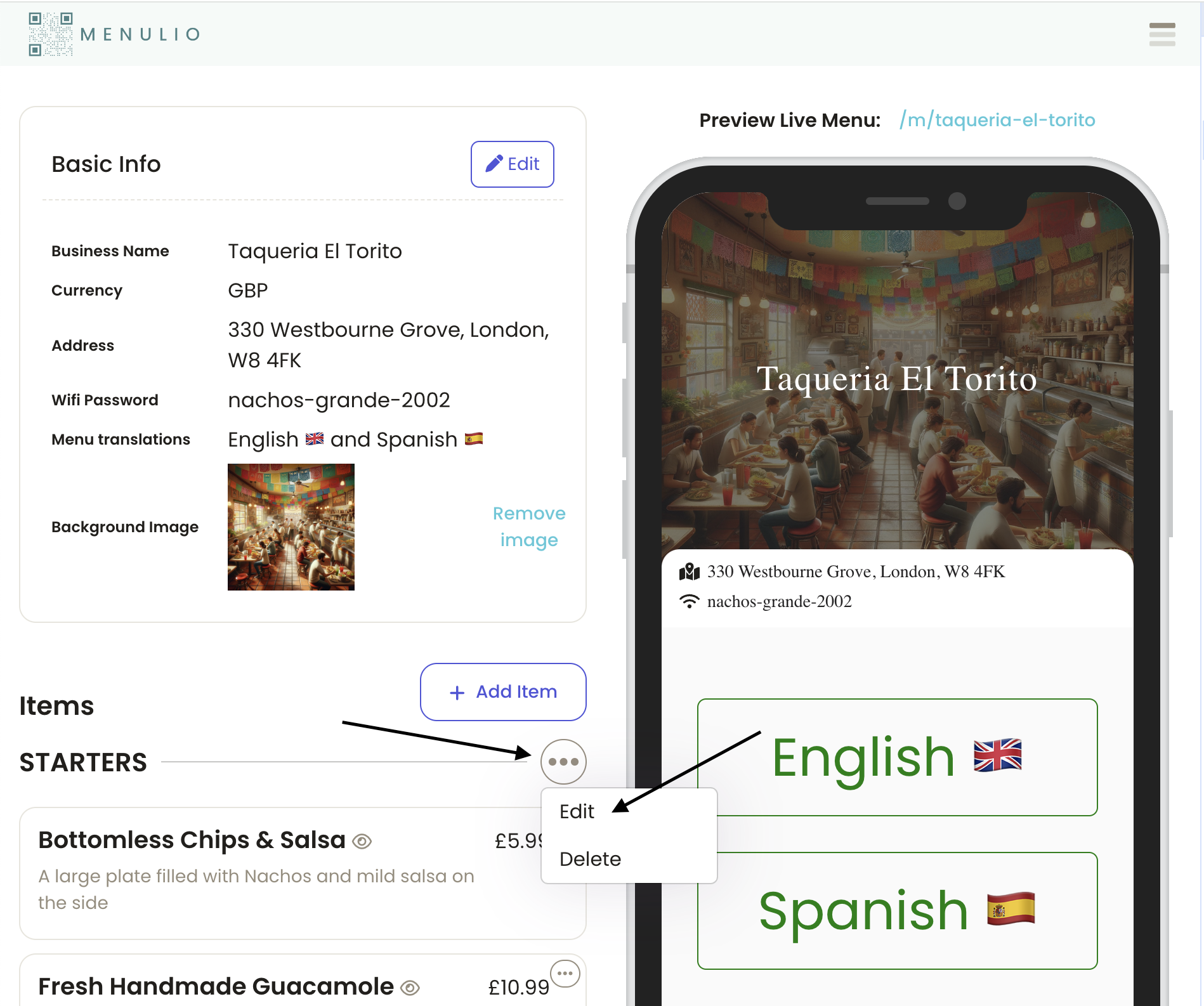Click the Bottomless Chips & Salsa description text
This screenshot has height=1006, width=1204.
click(x=256, y=889)
